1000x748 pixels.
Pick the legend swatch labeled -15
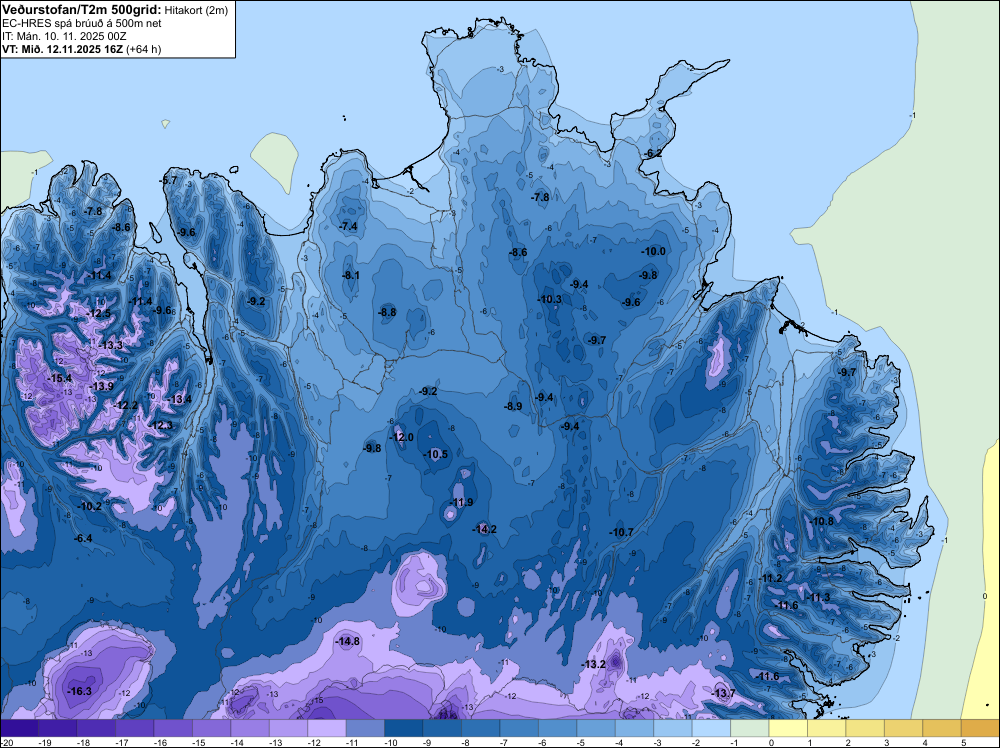tap(211, 728)
